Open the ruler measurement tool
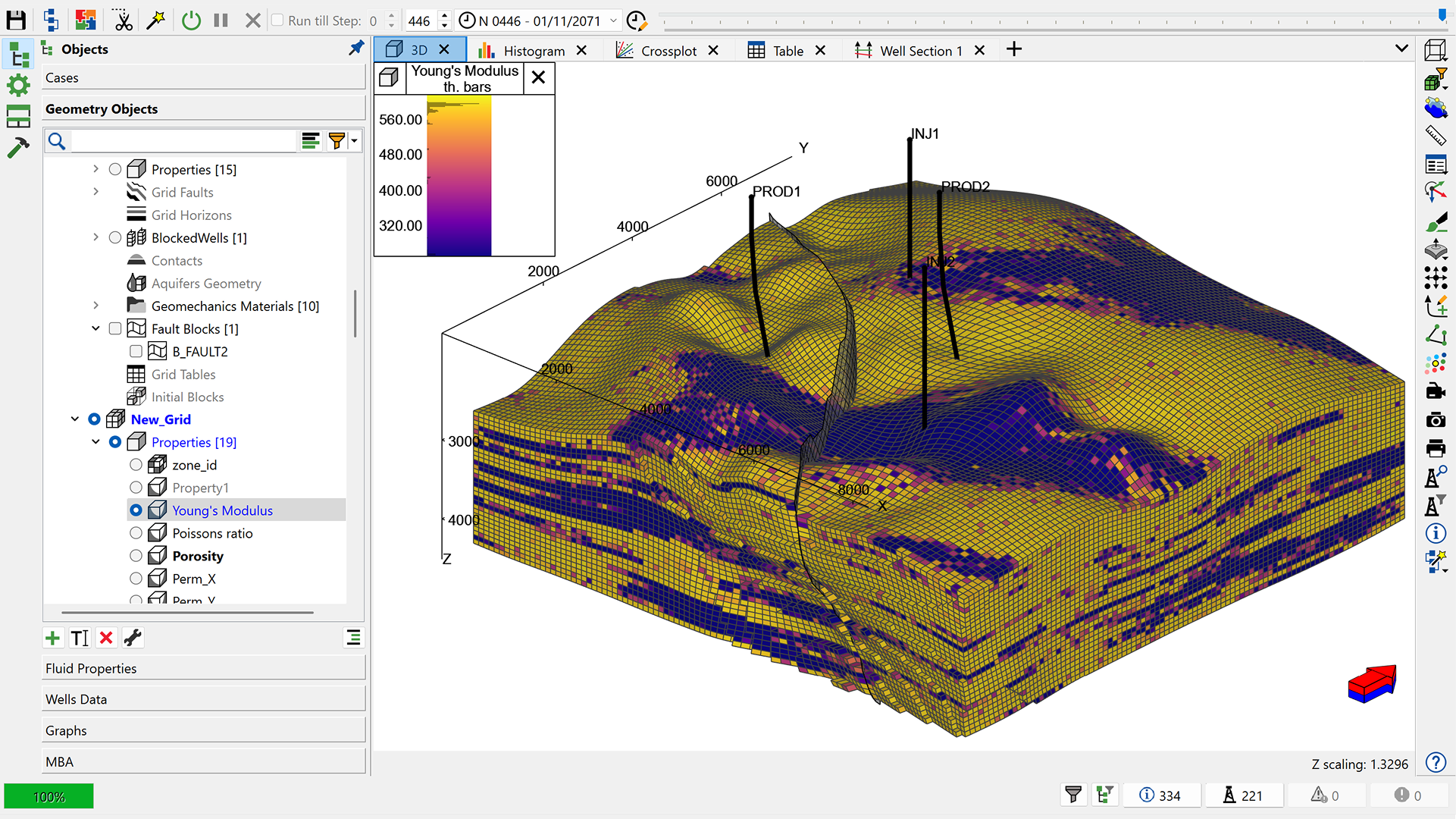 pyautogui.click(x=1436, y=136)
